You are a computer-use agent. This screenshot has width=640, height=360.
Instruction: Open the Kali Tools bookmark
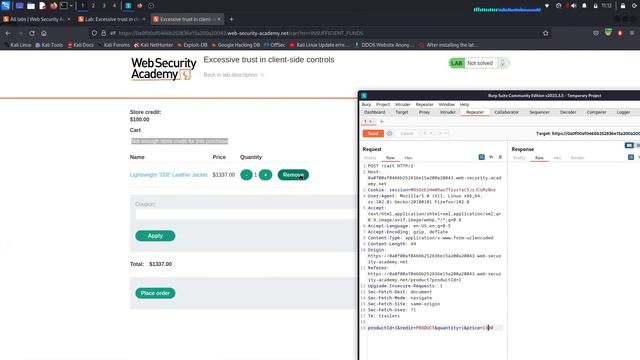tap(49, 45)
